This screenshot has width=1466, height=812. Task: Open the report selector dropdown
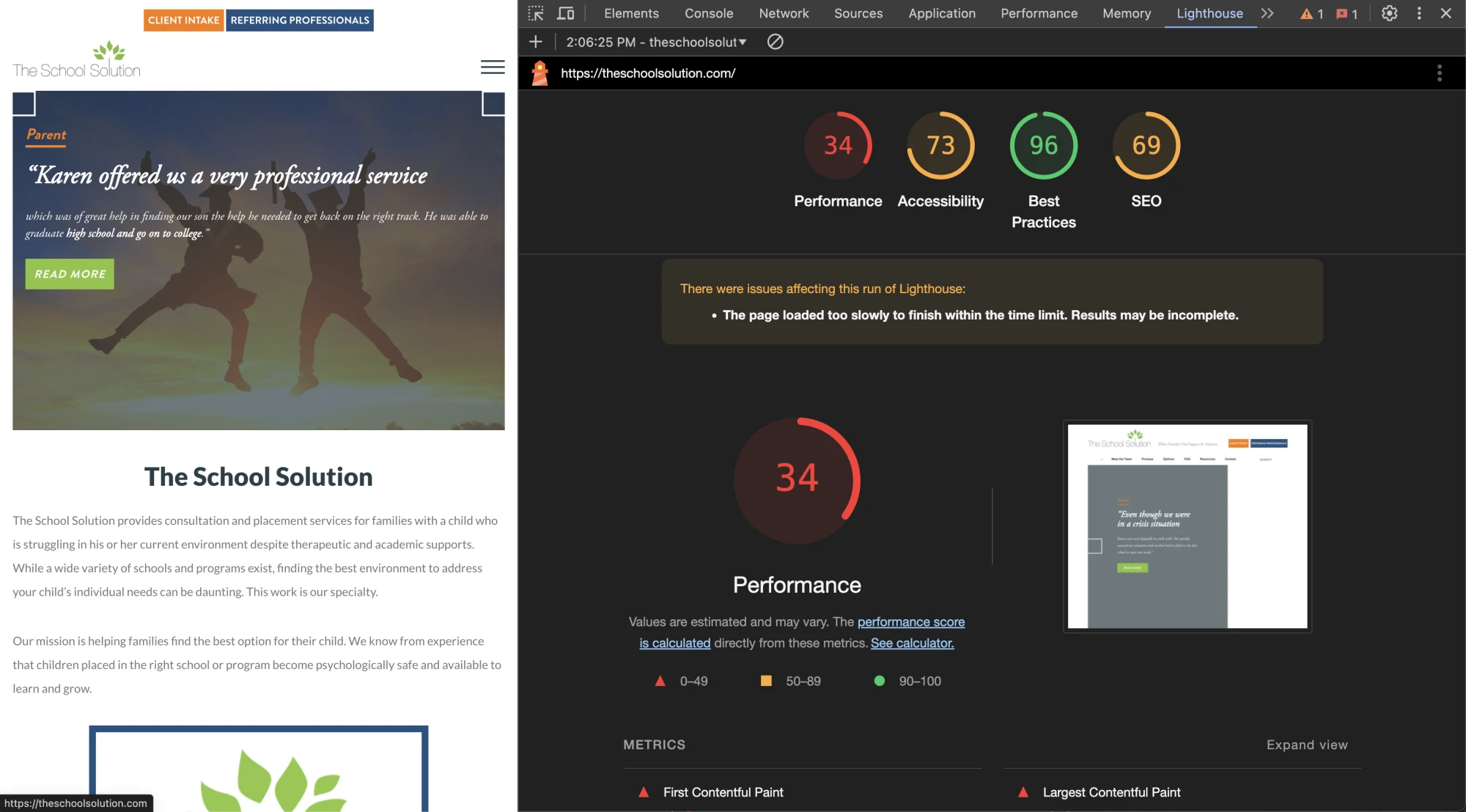click(x=656, y=43)
